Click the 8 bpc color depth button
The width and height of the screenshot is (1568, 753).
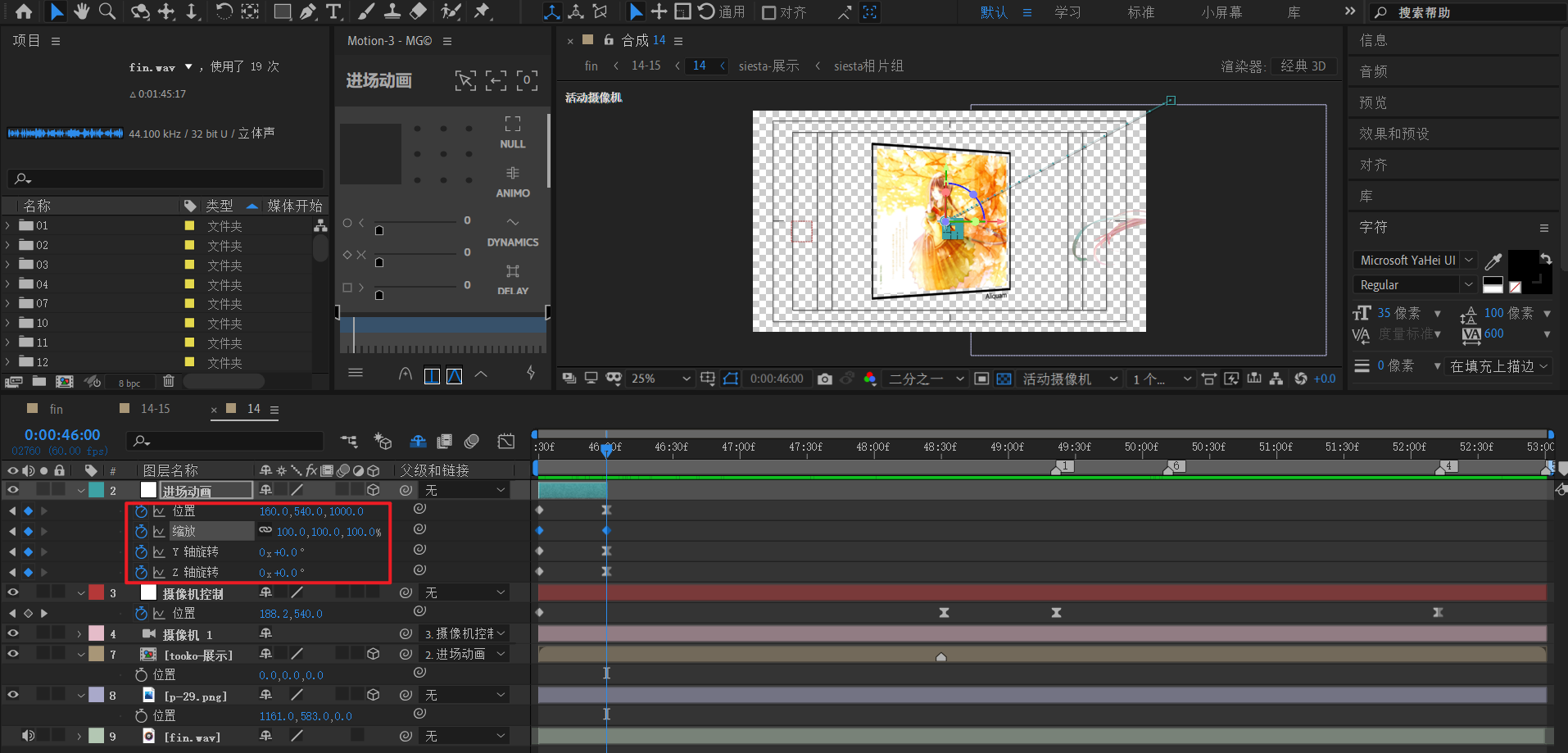click(x=129, y=383)
